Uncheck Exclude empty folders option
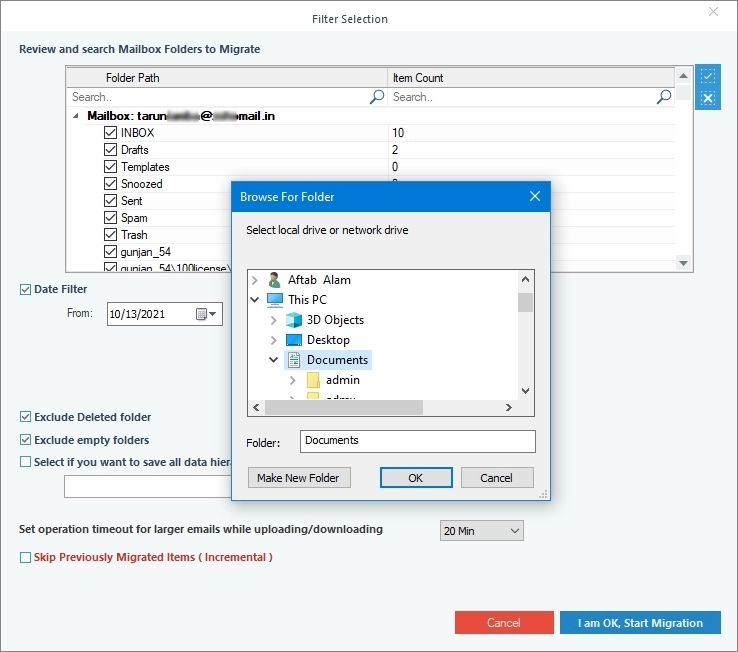 click(x=25, y=440)
